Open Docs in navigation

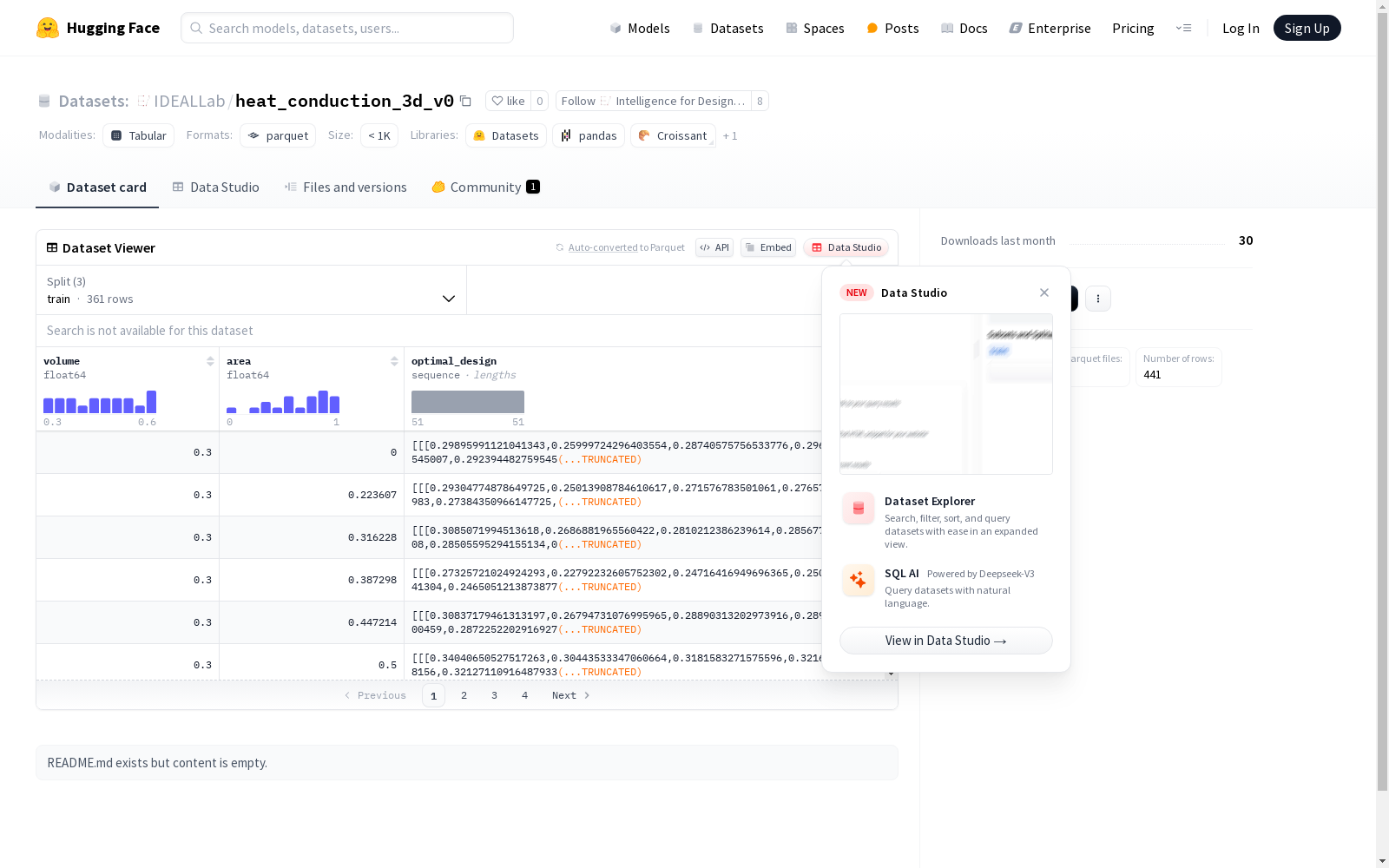pos(964,28)
